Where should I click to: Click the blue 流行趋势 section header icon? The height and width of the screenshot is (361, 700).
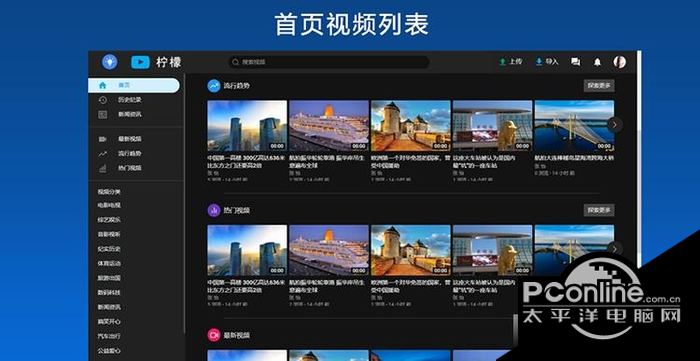(214, 86)
